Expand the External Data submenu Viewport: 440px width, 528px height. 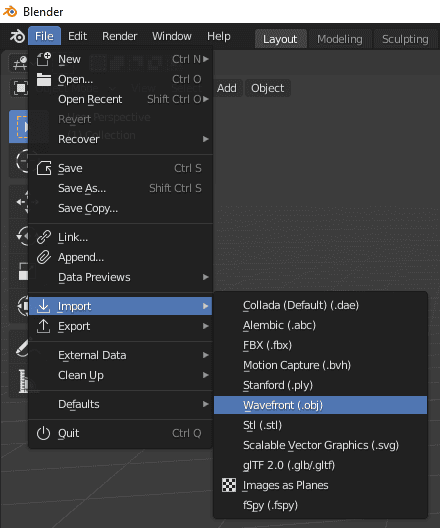(121, 355)
